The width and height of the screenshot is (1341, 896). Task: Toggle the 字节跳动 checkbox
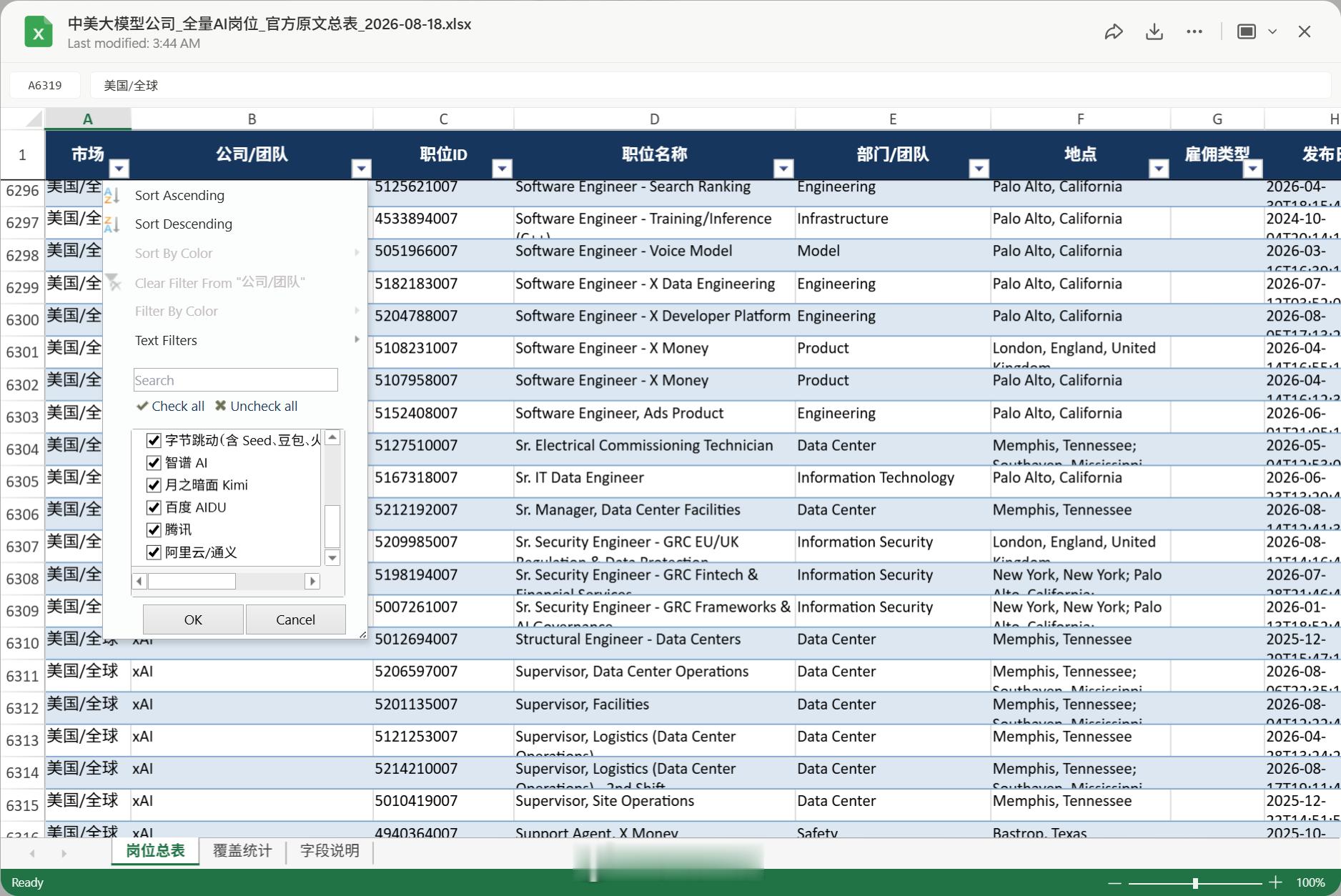[x=153, y=440]
